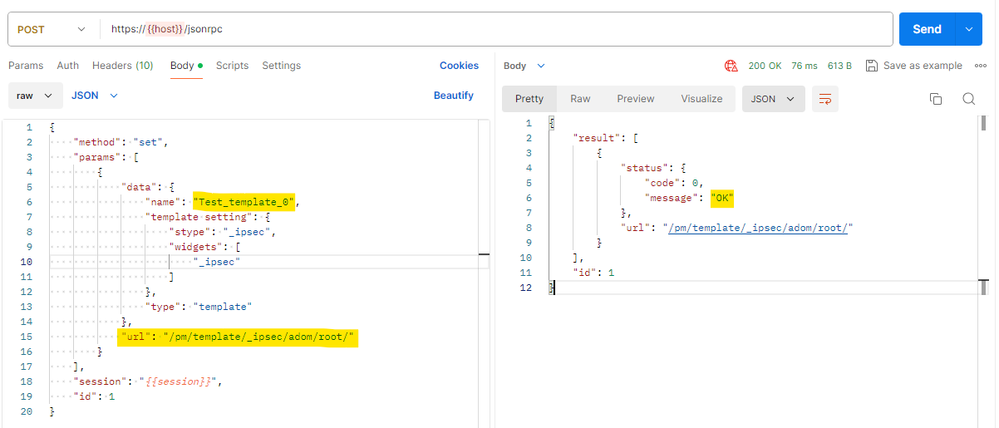Copy the response body to clipboard
Image resolution: width=999 pixels, height=428 pixels.
(x=936, y=99)
